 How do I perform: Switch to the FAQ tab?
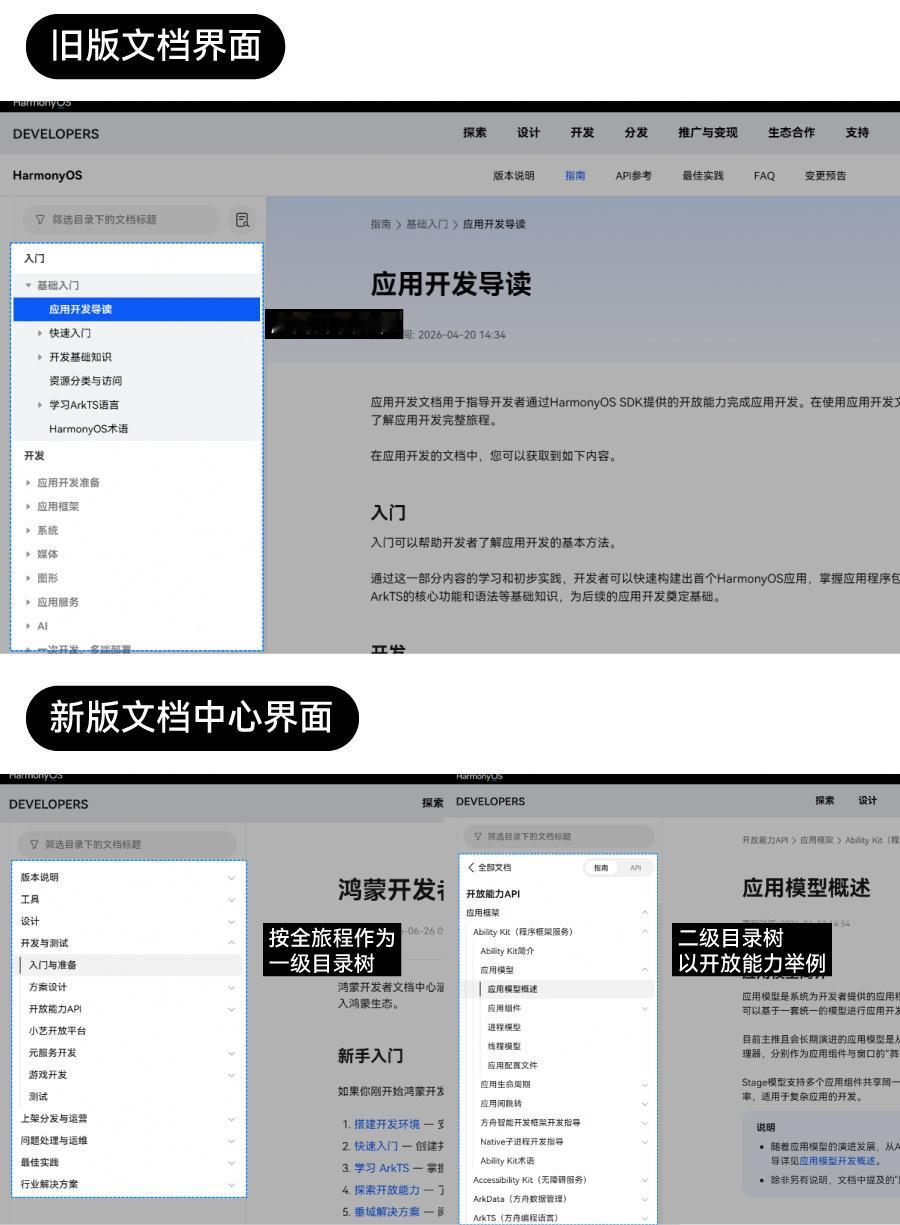click(x=764, y=176)
